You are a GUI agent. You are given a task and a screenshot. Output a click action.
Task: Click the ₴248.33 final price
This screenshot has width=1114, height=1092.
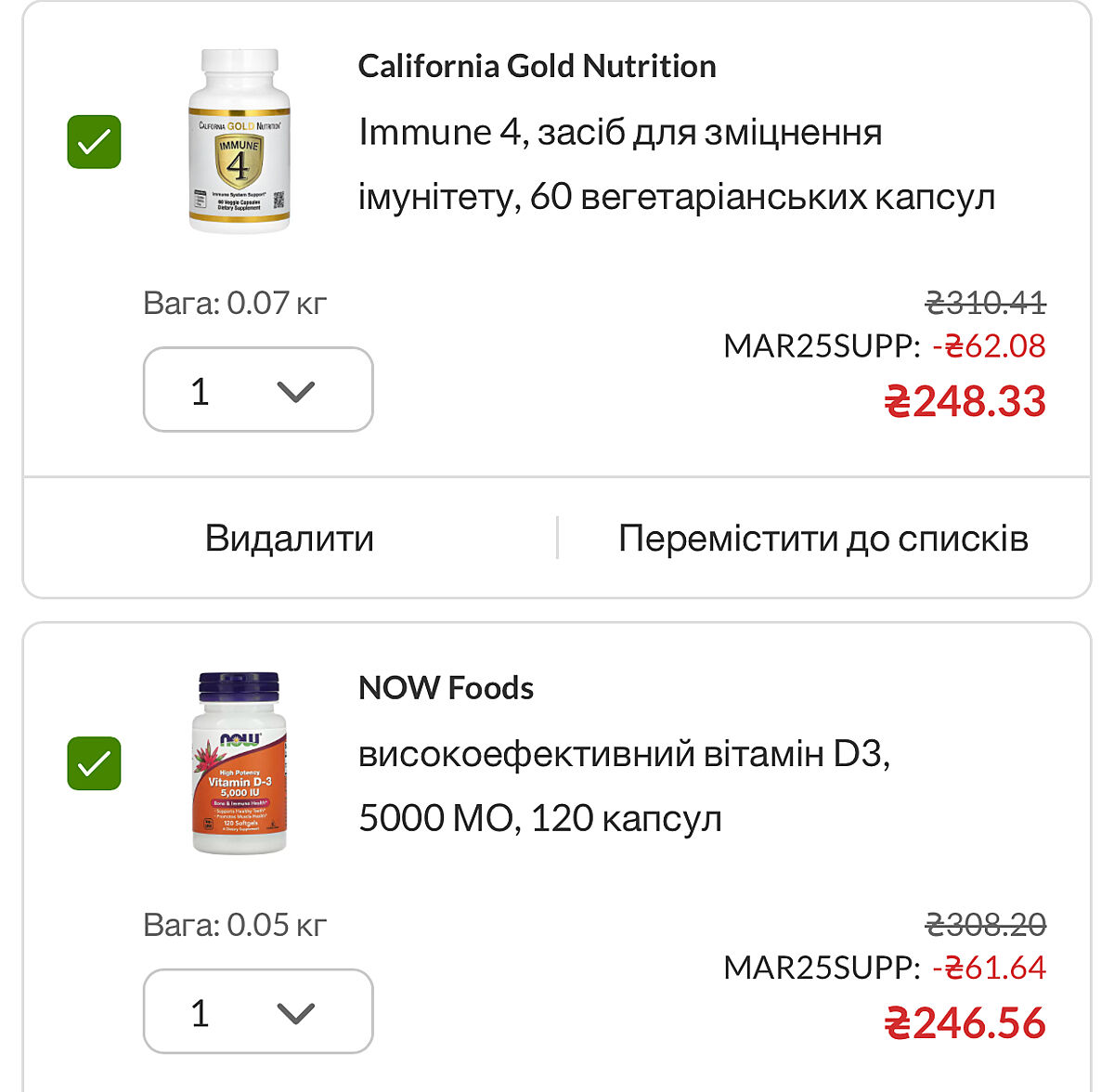click(x=965, y=401)
